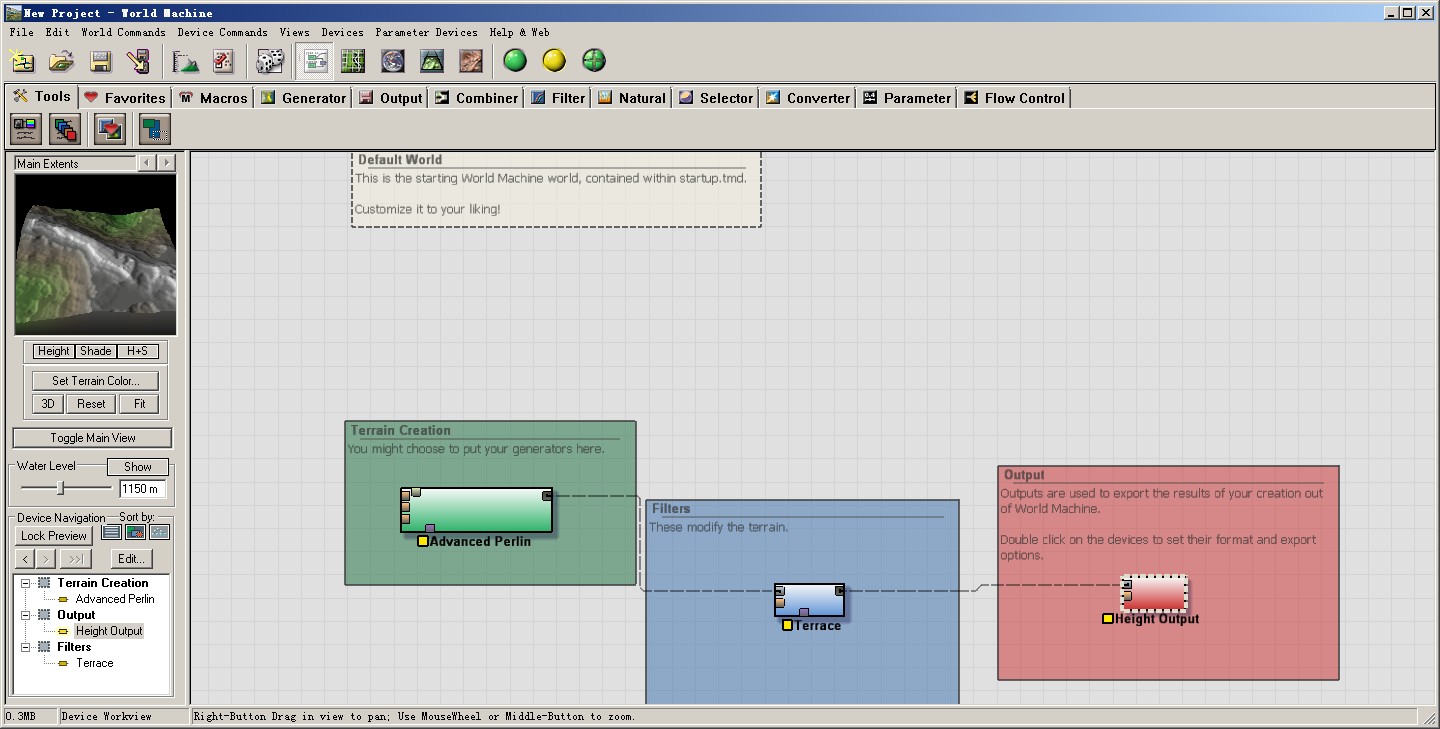Toggle the yellow status square of Advanced Perlin
Screen dimensions: 1440x729
point(423,541)
